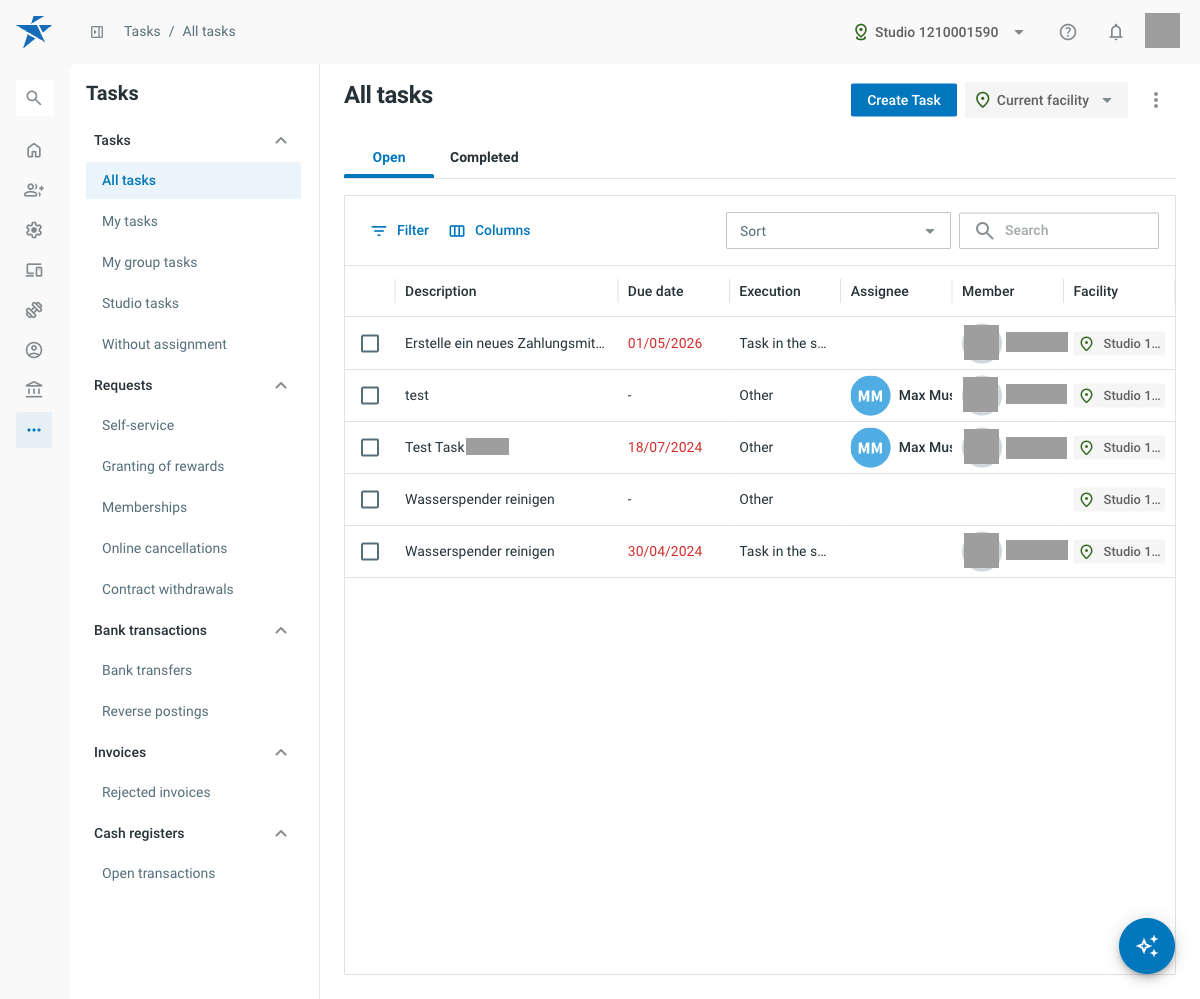Toggle the sidebar panel collapse icon
Viewport: 1200px width, 999px height.
[97, 32]
